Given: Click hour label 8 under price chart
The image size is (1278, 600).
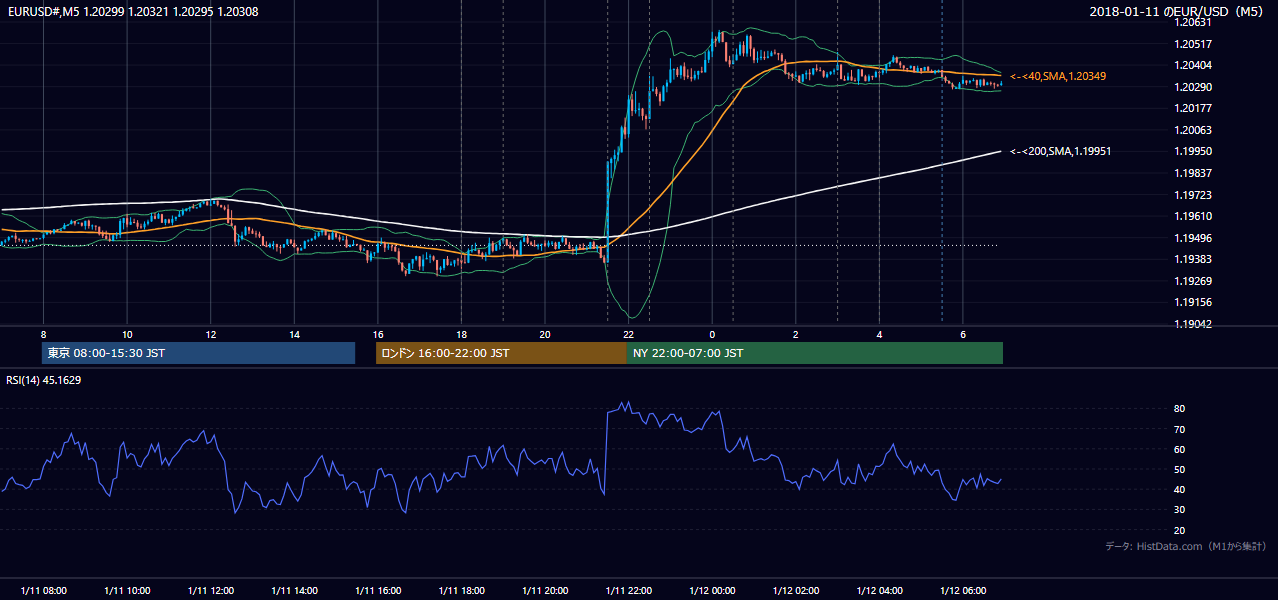Looking at the screenshot, I should pyautogui.click(x=43, y=334).
